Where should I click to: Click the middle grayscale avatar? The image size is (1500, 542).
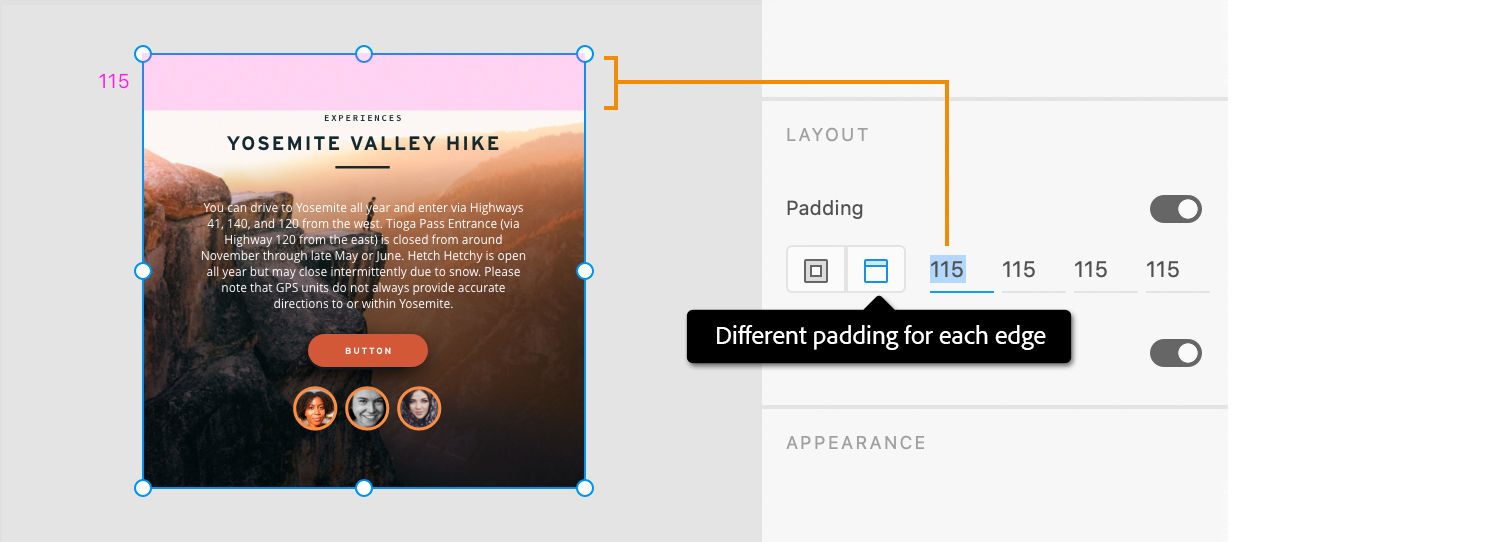pos(367,408)
